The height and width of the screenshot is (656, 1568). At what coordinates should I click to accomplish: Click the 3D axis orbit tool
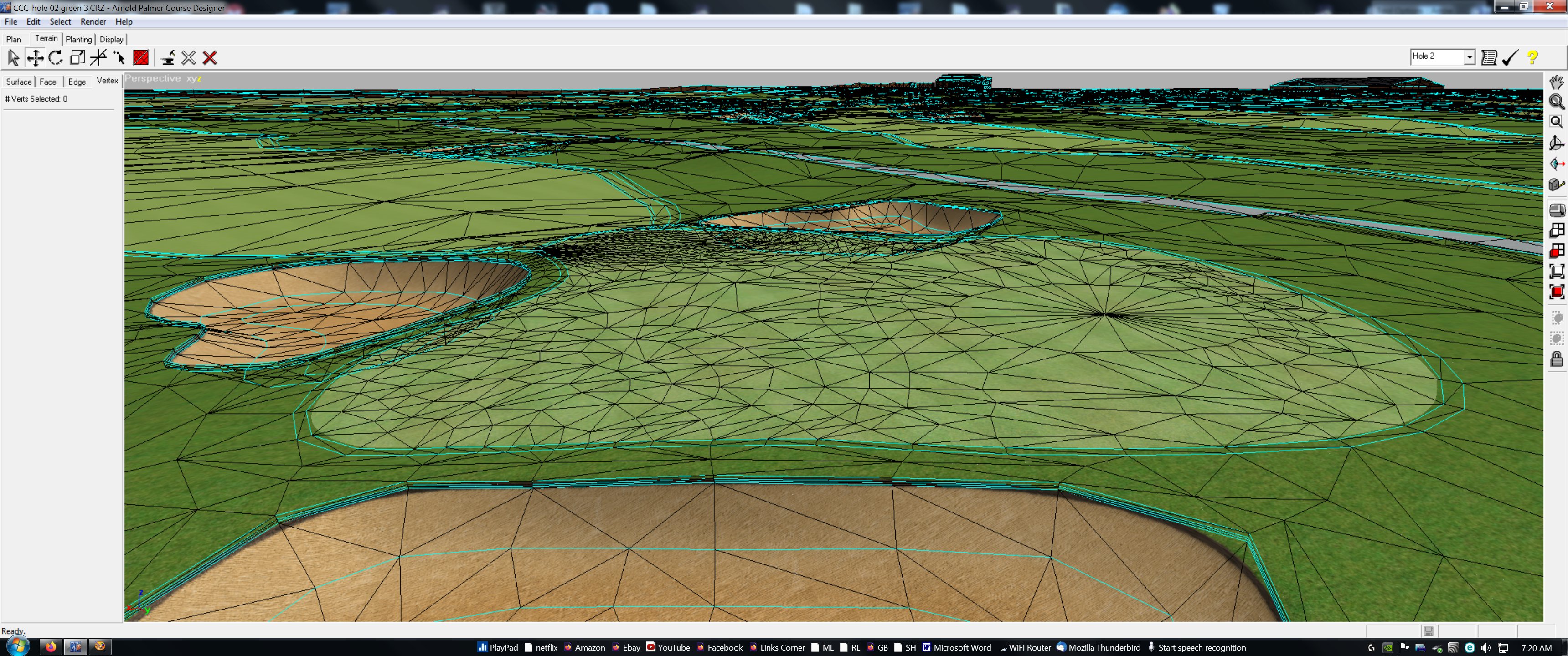[x=1557, y=143]
